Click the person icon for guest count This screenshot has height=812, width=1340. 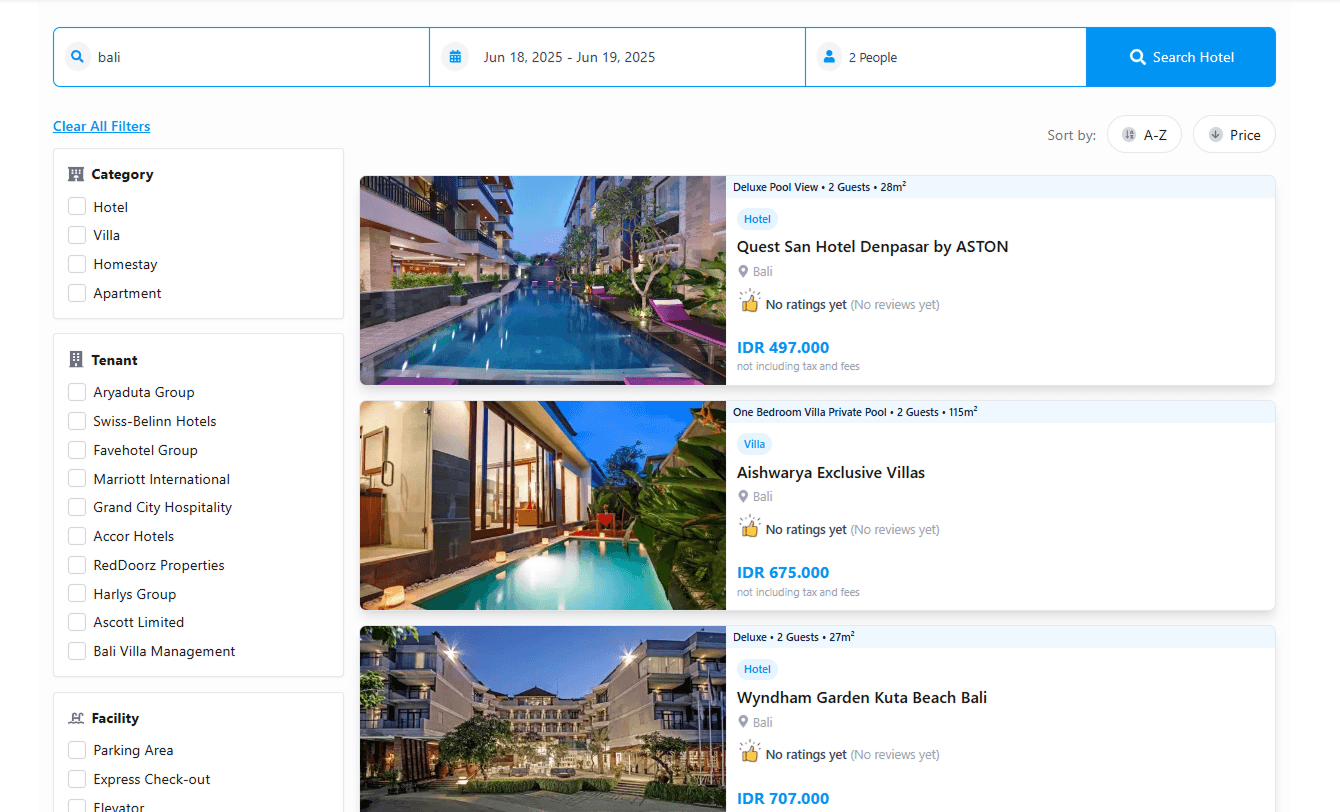click(x=829, y=57)
